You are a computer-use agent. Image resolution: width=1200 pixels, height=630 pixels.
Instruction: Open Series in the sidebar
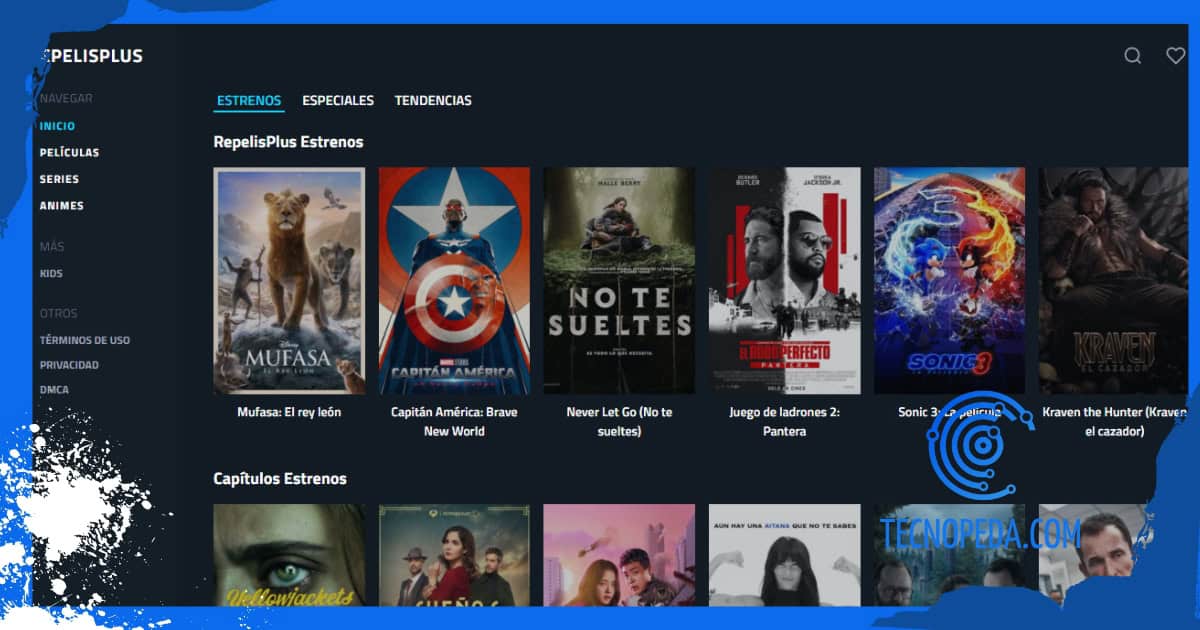tap(59, 179)
